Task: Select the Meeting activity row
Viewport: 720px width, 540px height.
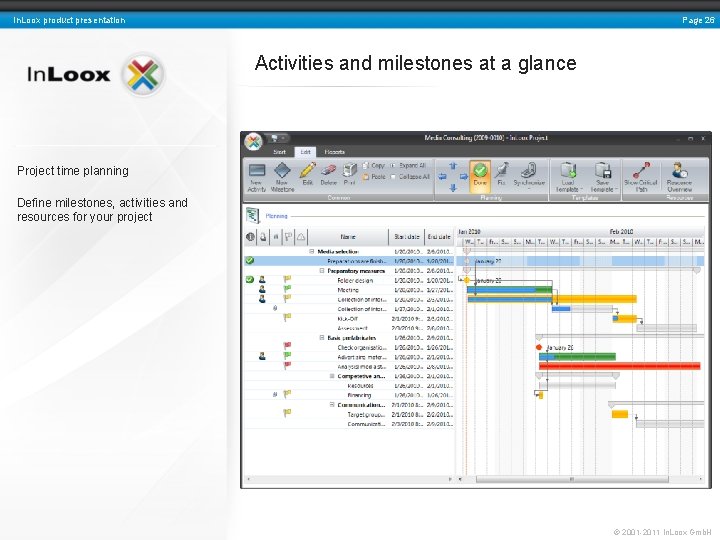Action: point(349,290)
